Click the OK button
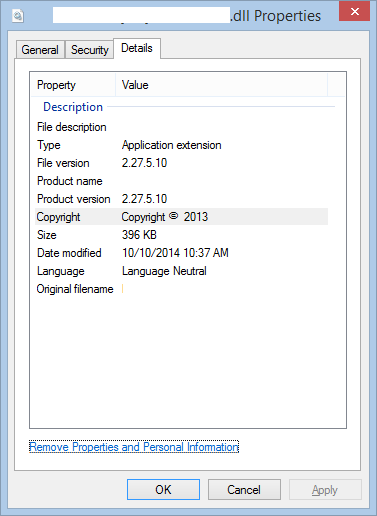This screenshot has width=377, height=516. (x=163, y=490)
